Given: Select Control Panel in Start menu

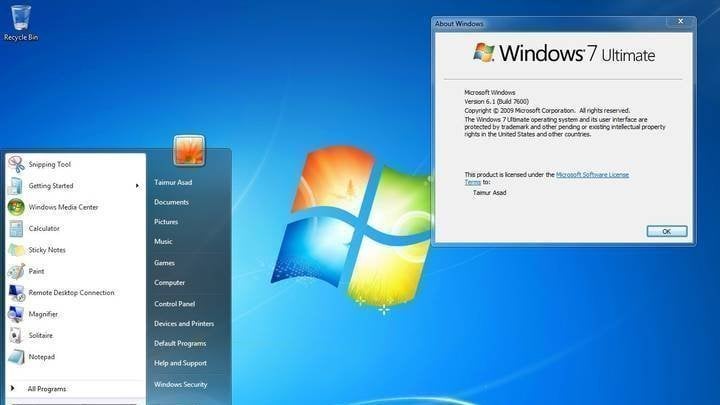Looking at the screenshot, I should 174,304.
